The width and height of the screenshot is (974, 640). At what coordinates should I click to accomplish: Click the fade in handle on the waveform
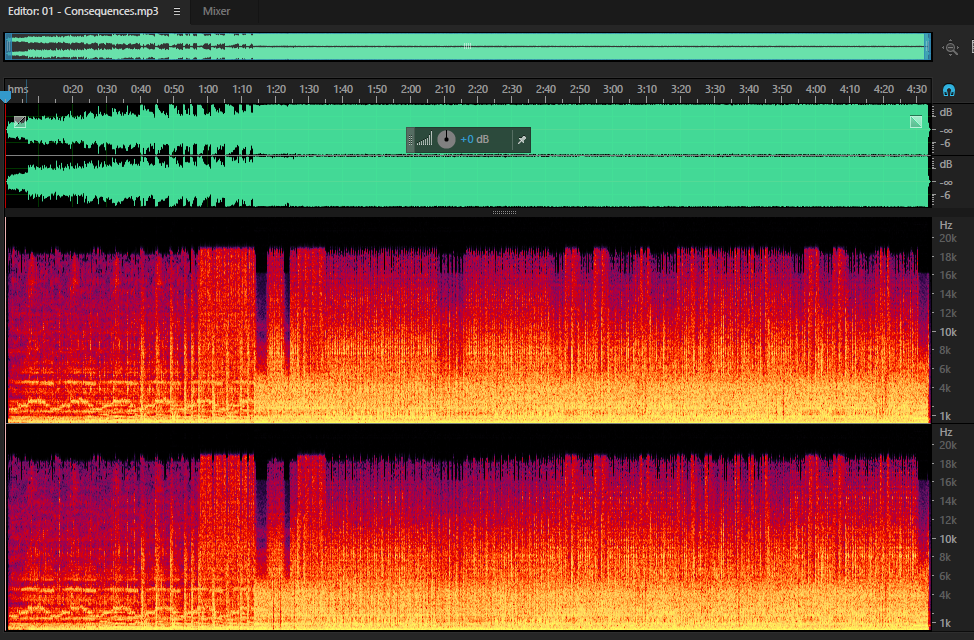[x=20, y=122]
